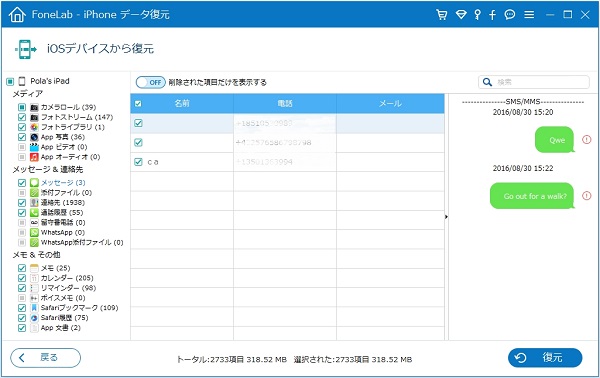Image resolution: width=600 pixels, height=378 pixels.
Task: Click the iPad device icon beside Pola's iPad
Action: 22,81
